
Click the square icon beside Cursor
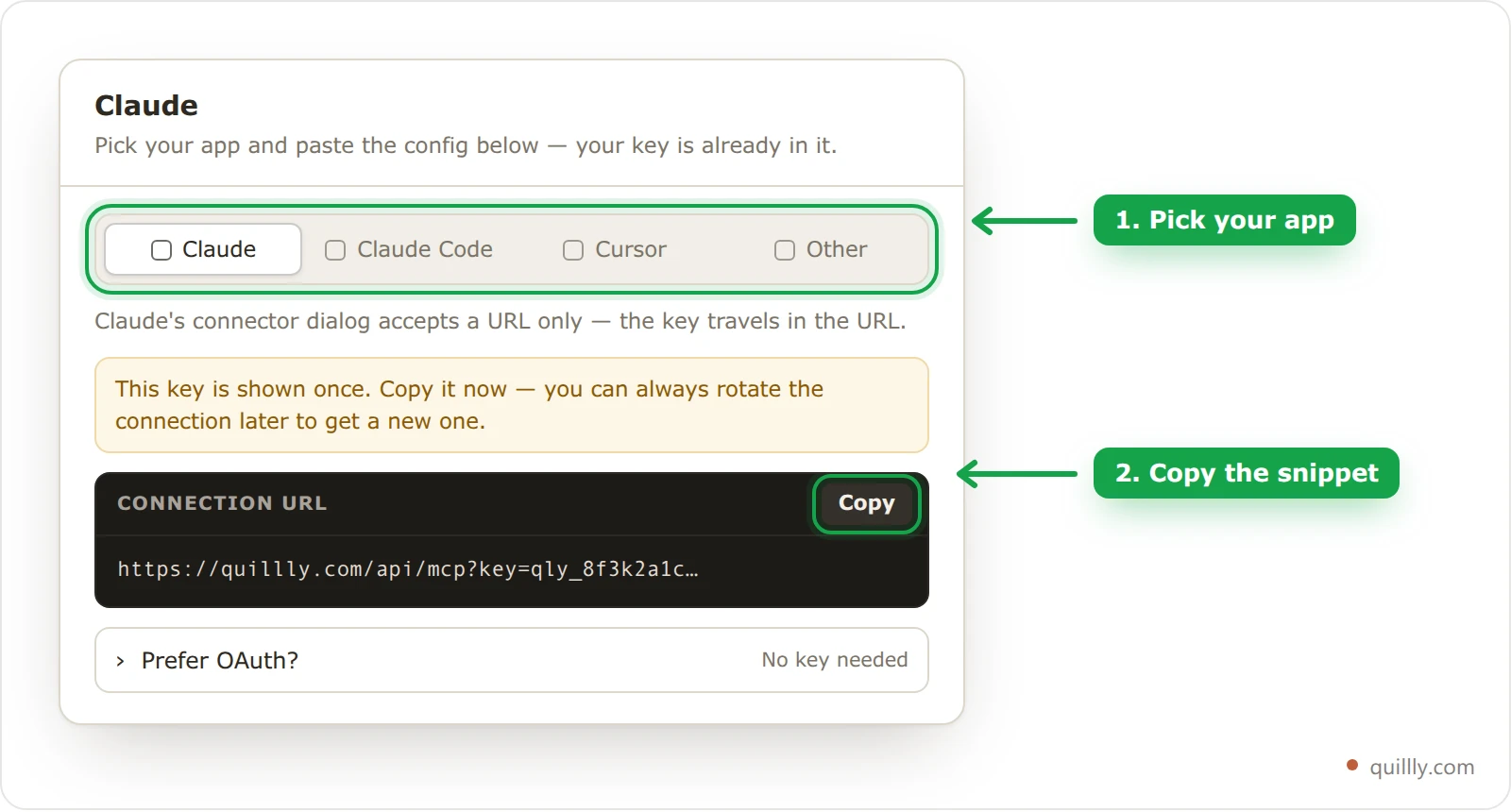(573, 250)
